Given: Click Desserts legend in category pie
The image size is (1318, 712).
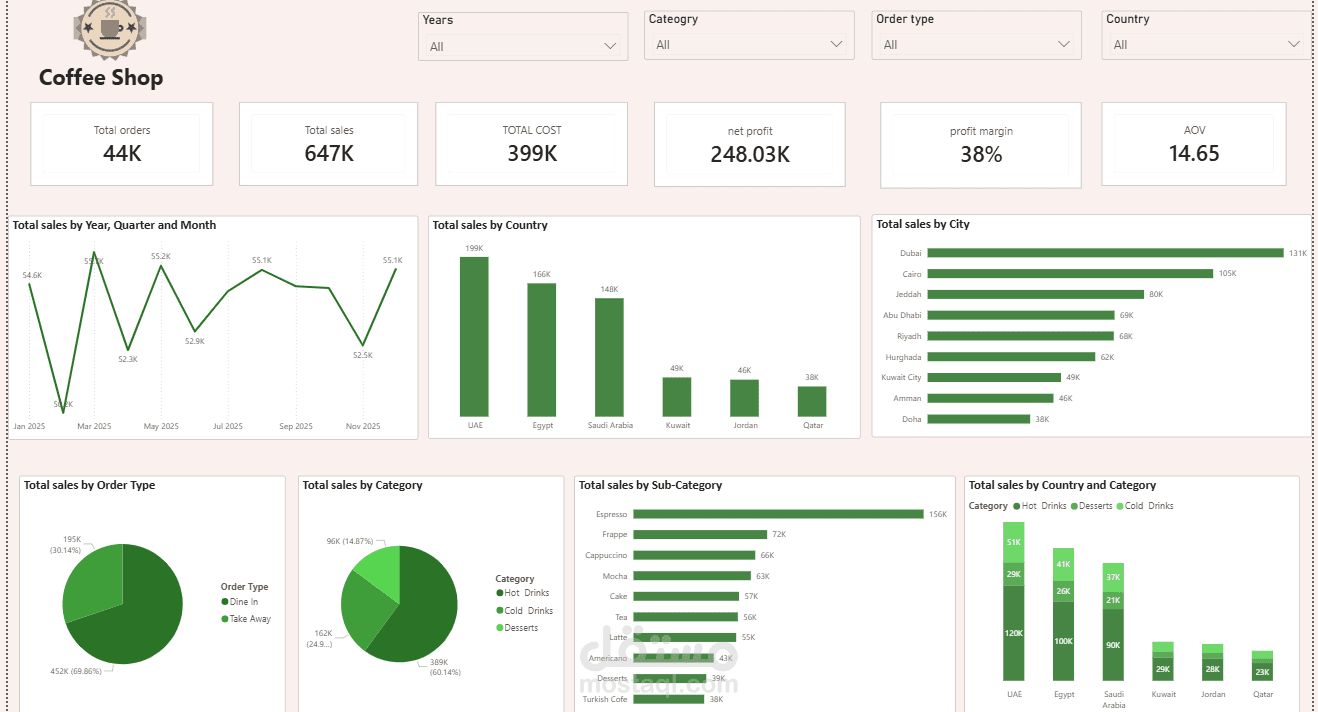Looking at the screenshot, I should pos(517,628).
